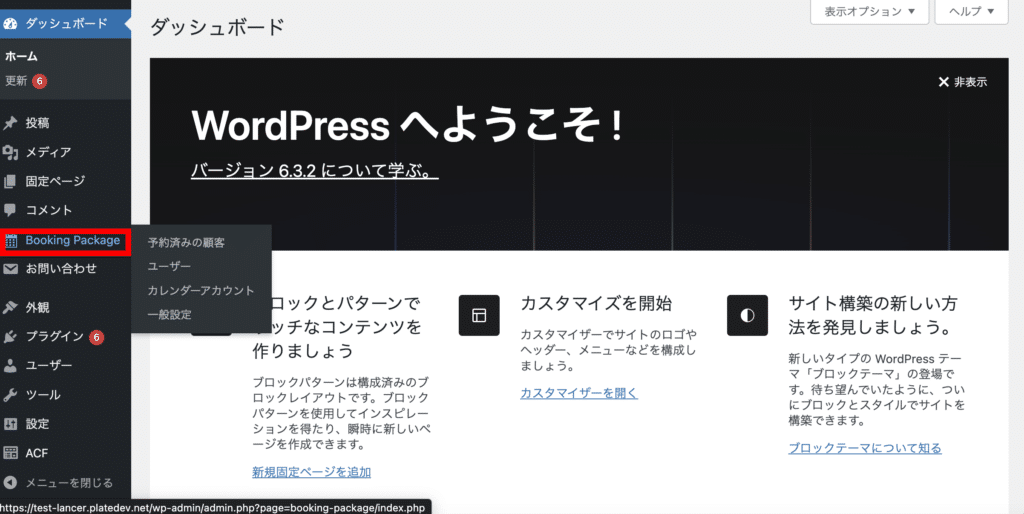Click the page icon beside 固定ページ
The image size is (1024, 514).
click(11, 182)
